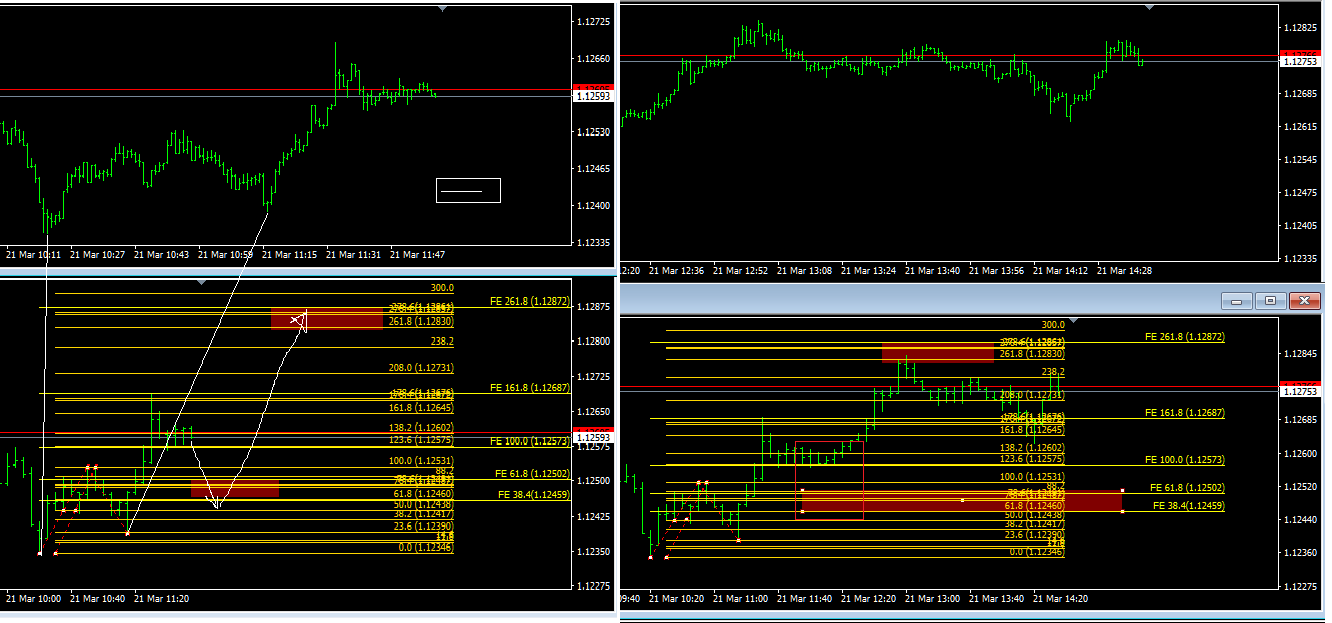Click Fibonacci '300.0' level in bottom-right chart
The width and height of the screenshot is (1332, 623).
pos(1053,325)
